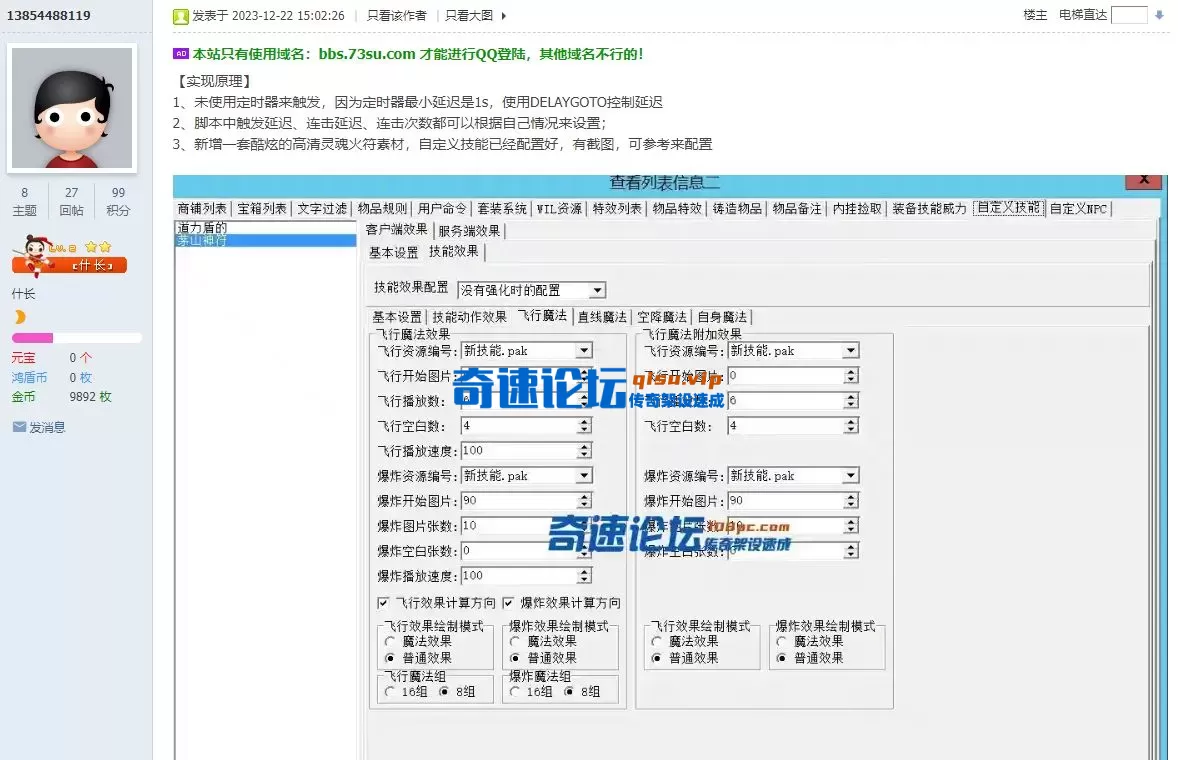Uncheck 飞行效果计算方向
Image resolution: width=1178 pixels, height=760 pixels.
[x=383, y=602]
